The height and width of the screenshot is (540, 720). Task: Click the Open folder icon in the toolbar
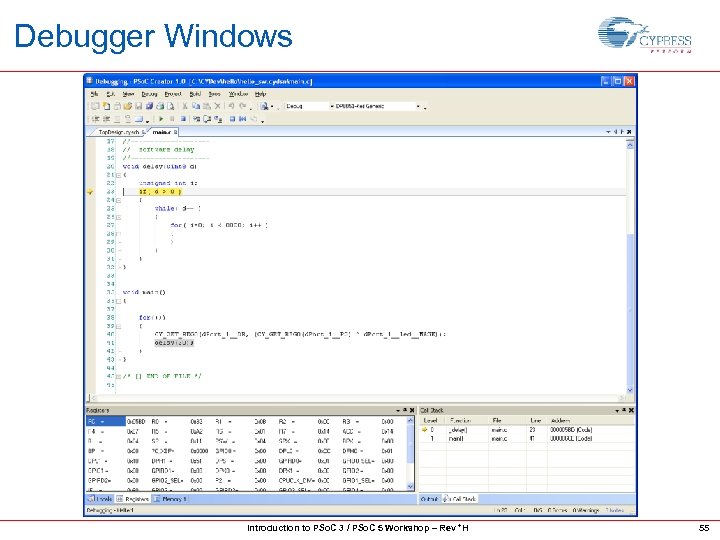click(128, 106)
